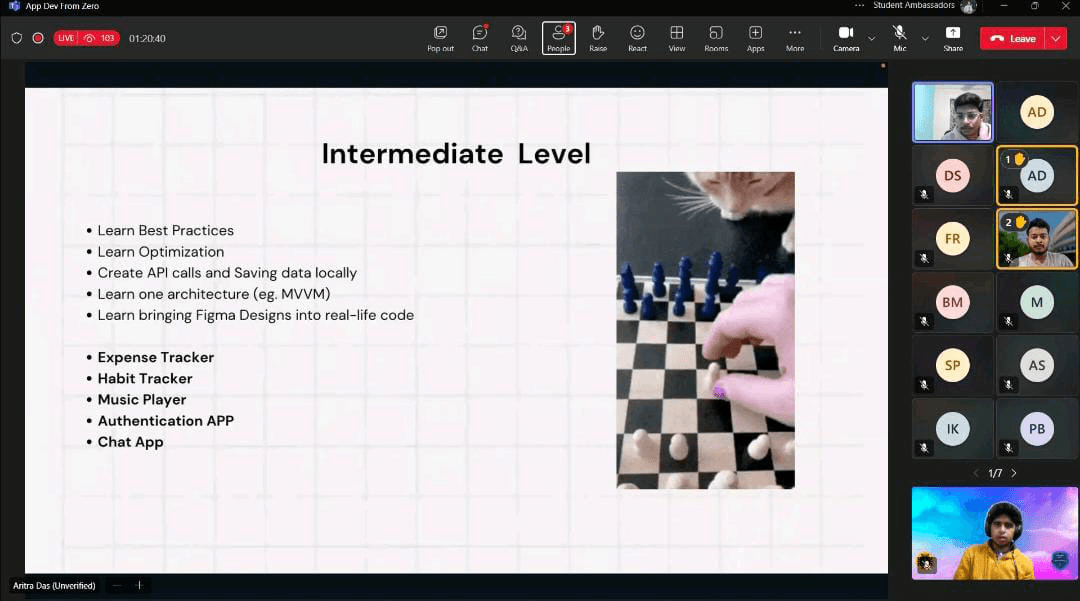The height and width of the screenshot is (601, 1080).
Task: Open the More options menu
Action: [x=794, y=37]
